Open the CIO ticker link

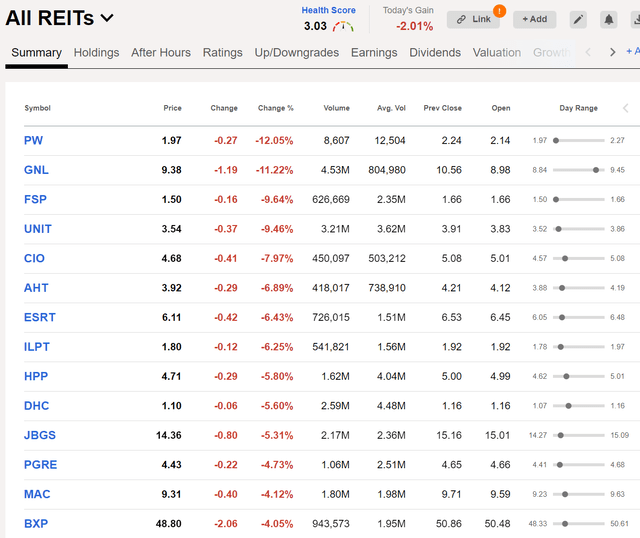[34, 258]
